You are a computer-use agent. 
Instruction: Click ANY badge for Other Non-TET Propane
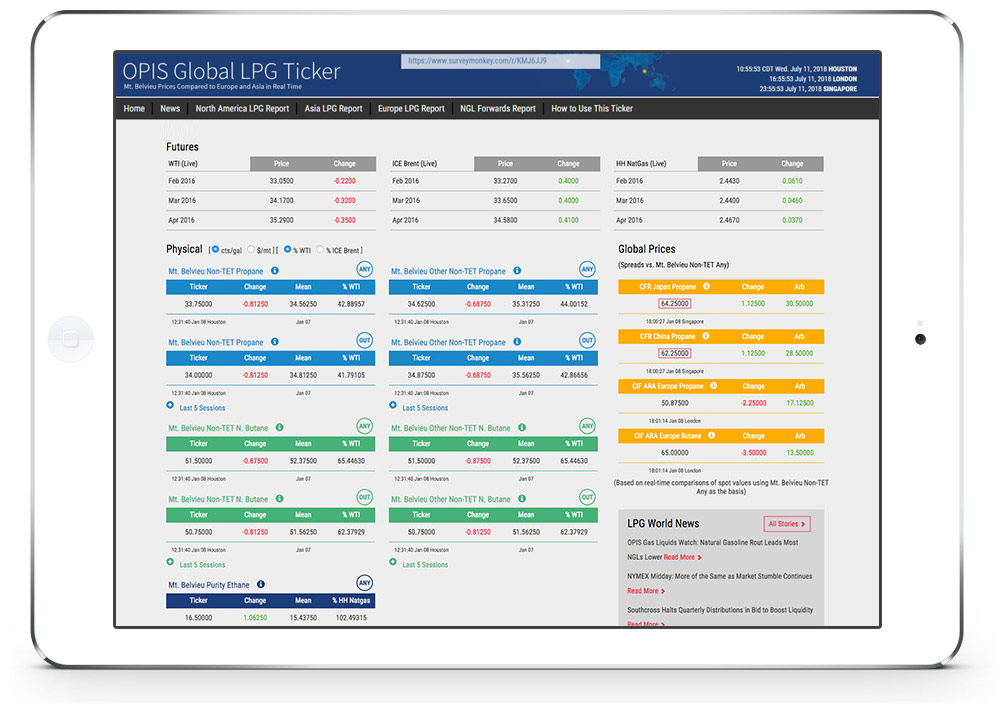[x=587, y=269]
